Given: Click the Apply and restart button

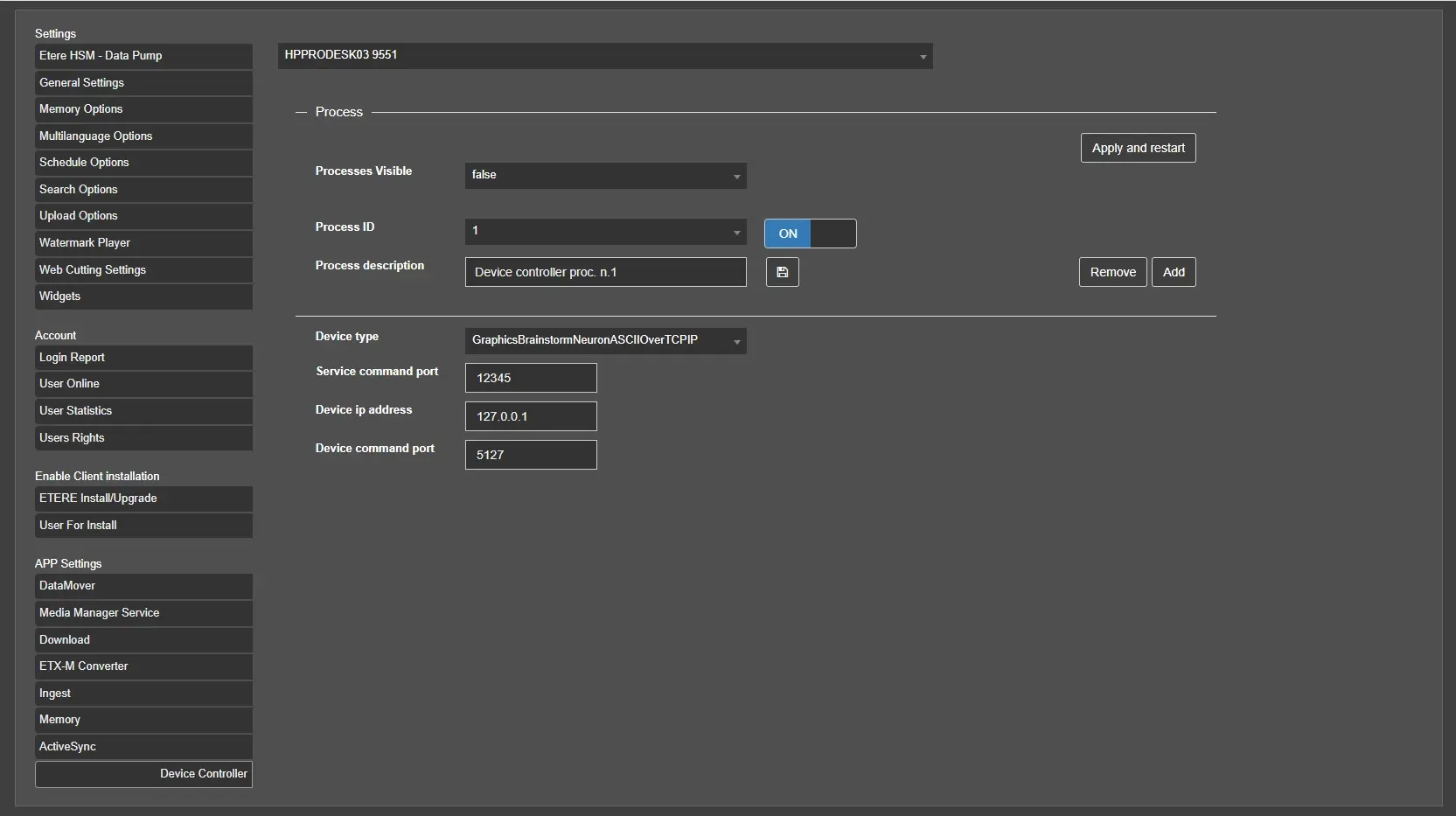Looking at the screenshot, I should [x=1138, y=148].
